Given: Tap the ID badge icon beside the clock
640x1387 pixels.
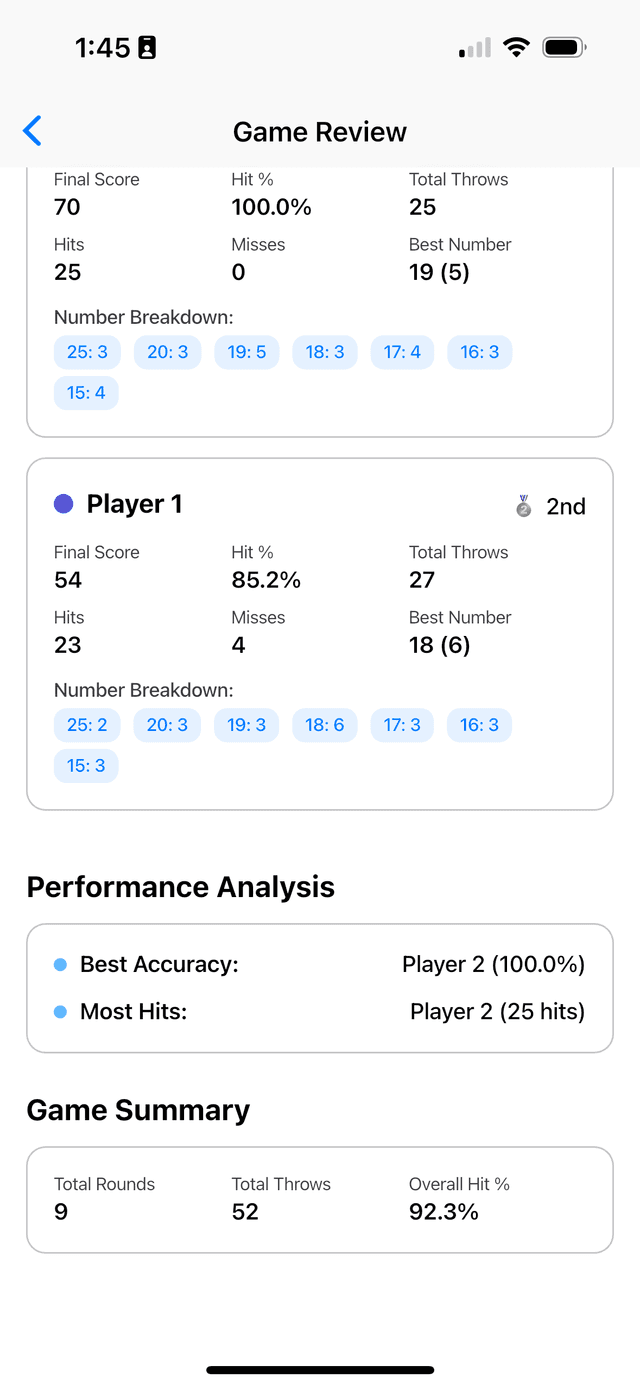Looking at the screenshot, I should [x=147, y=48].
